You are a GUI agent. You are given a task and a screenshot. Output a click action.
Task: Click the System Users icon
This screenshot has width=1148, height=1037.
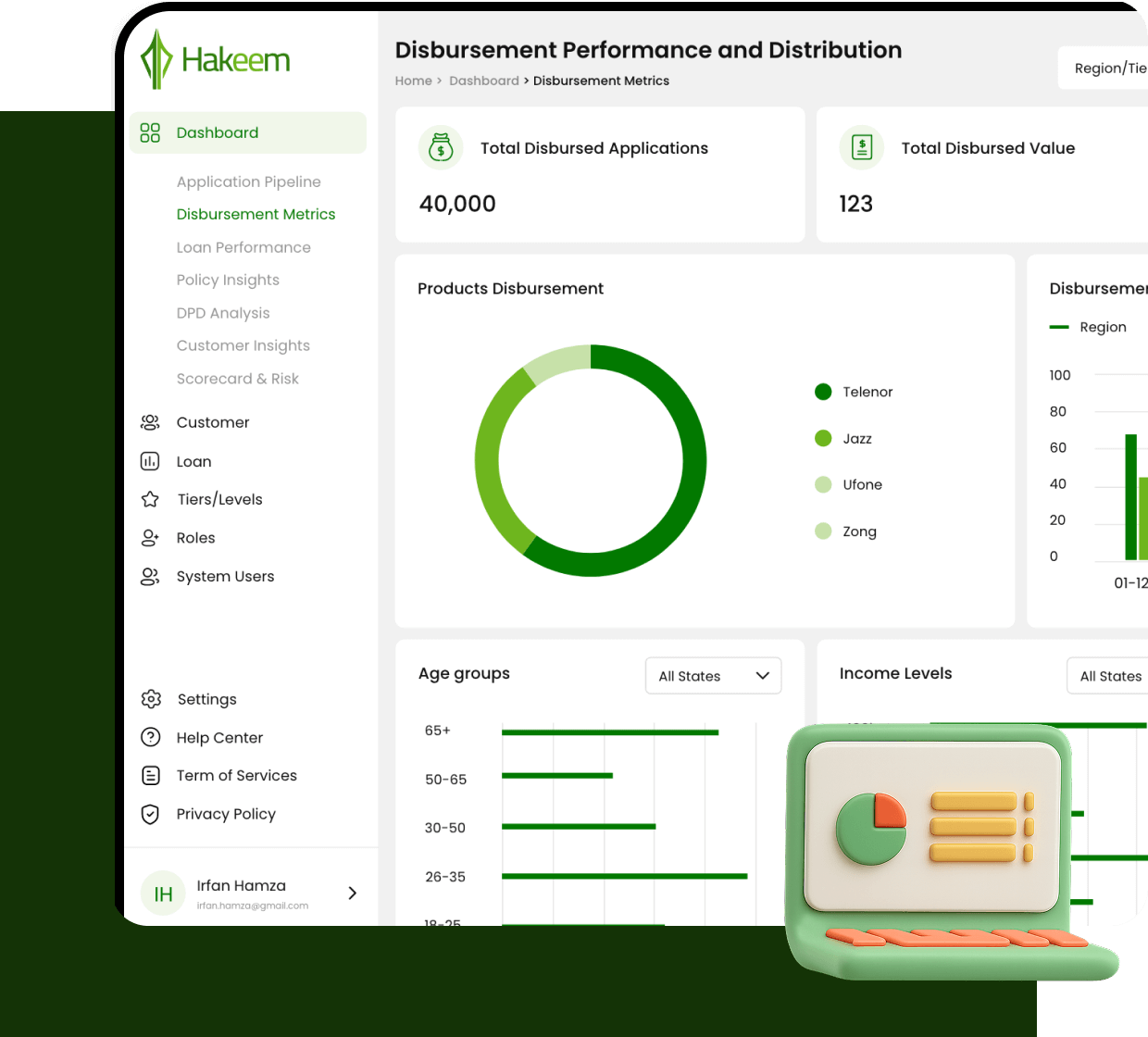click(x=149, y=576)
